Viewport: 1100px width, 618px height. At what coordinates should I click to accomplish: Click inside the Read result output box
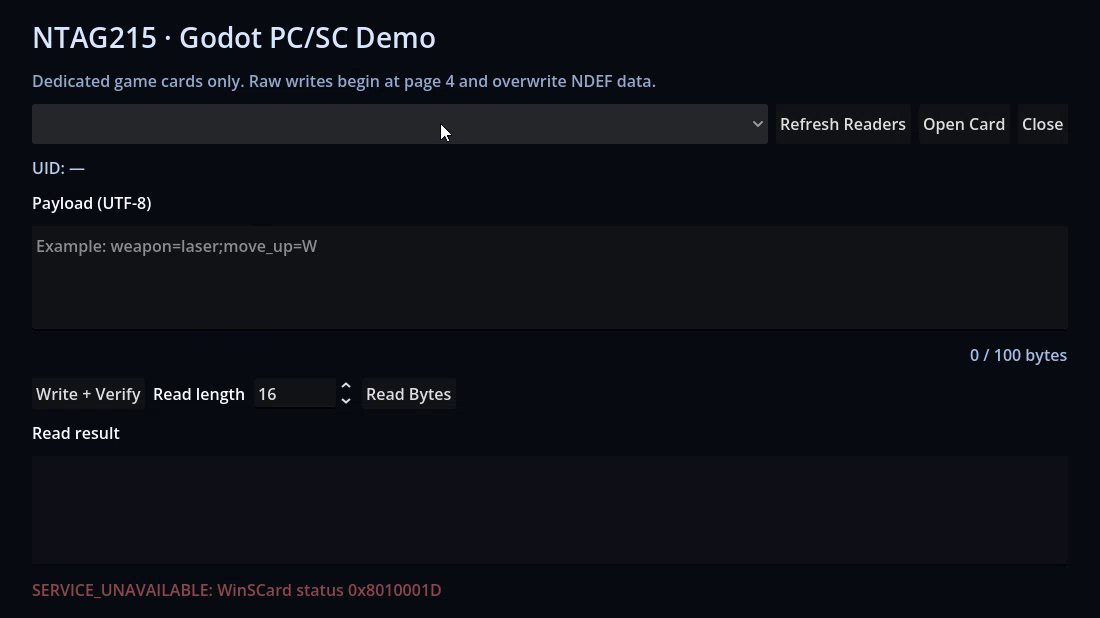550,510
